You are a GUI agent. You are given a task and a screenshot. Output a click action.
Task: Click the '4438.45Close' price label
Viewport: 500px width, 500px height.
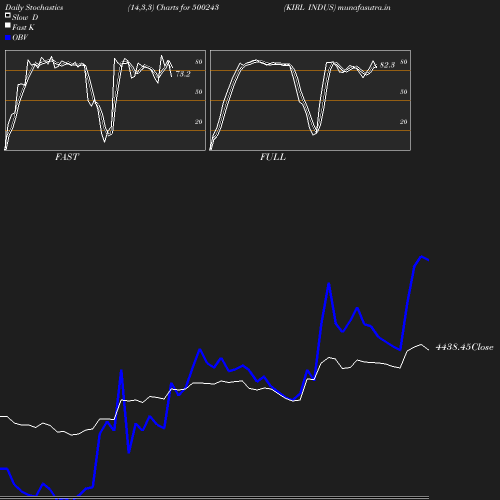(x=464, y=347)
